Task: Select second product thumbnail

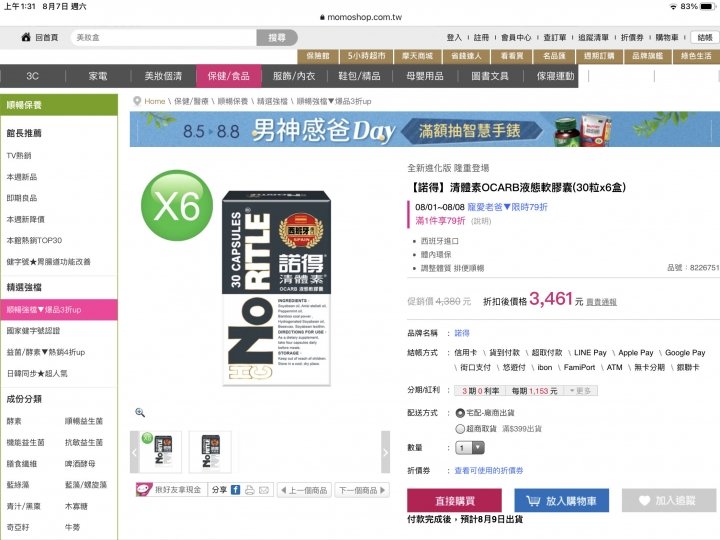Action: (210, 452)
